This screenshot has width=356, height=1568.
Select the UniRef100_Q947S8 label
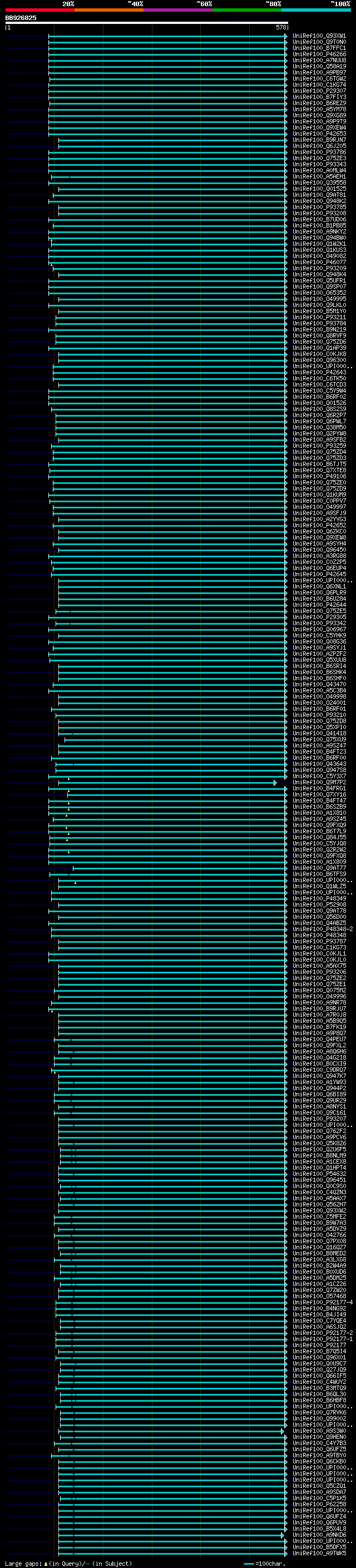click(x=319, y=770)
